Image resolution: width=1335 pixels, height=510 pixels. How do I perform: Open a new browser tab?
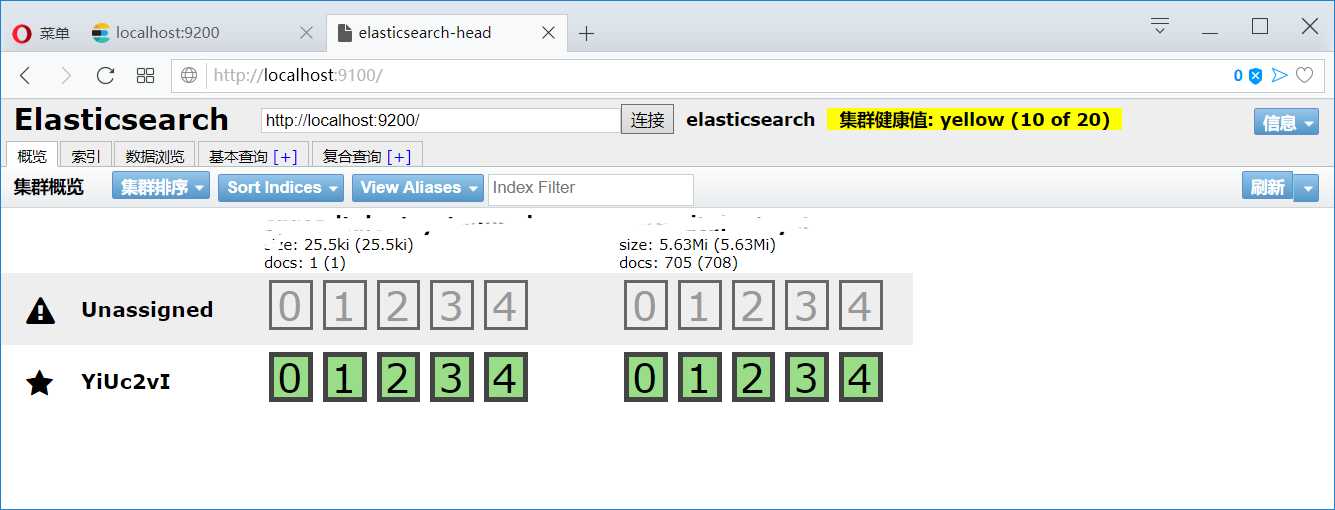[587, 33]
